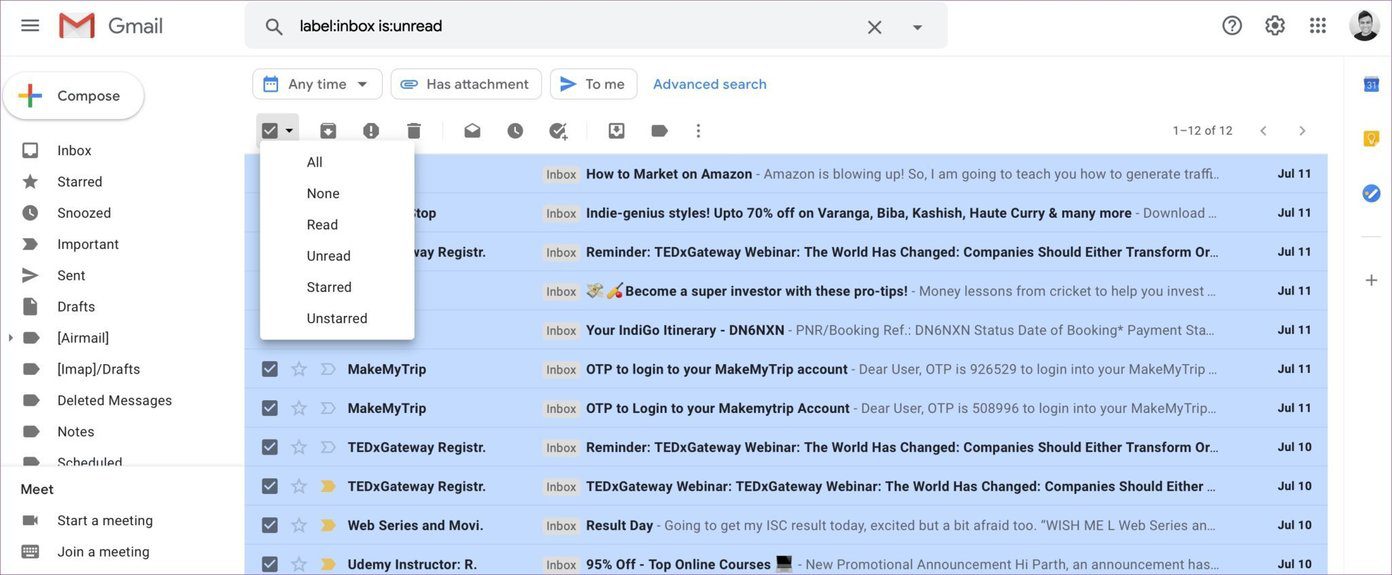This screenshot has height=575, width=1392.
Task: Choose Starred from selection menu
Action: 329,287
